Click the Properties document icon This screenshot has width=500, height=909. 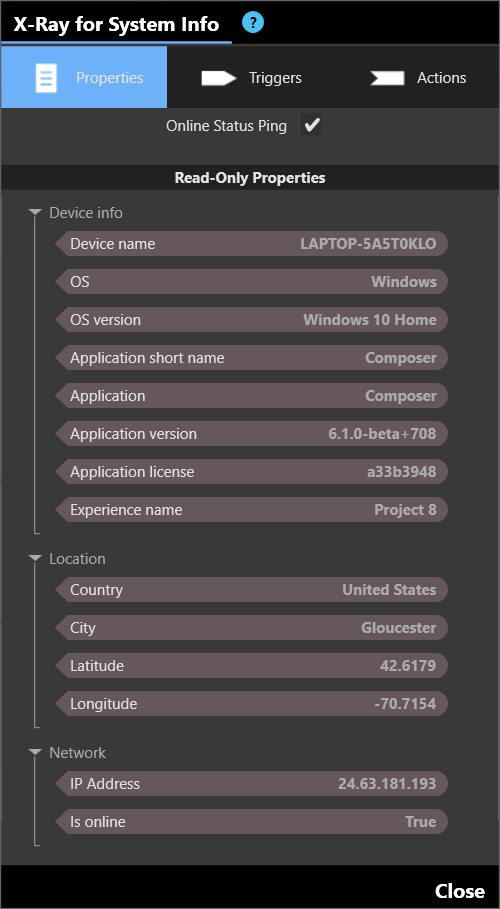pos(46,78)
